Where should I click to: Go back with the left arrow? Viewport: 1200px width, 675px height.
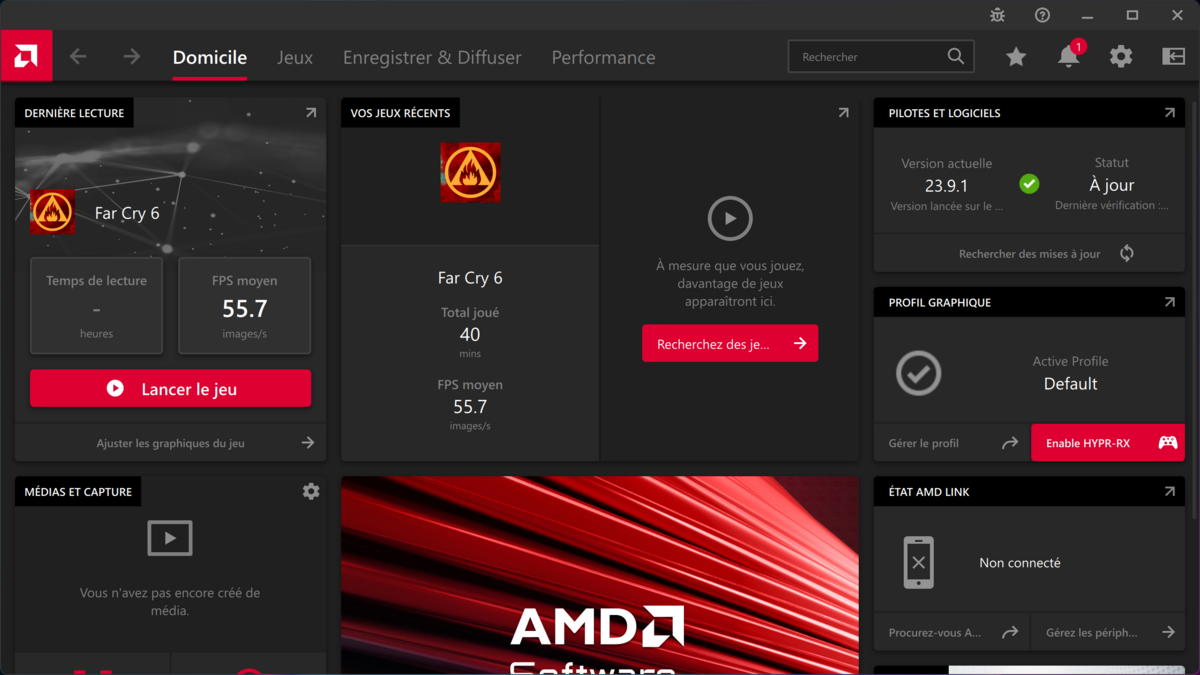coord(78,57)
